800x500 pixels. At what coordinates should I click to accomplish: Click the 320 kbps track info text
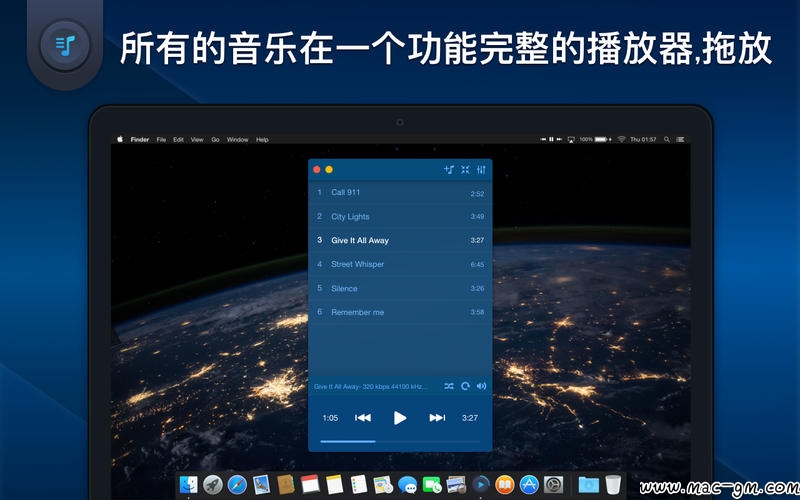[370, 387]
